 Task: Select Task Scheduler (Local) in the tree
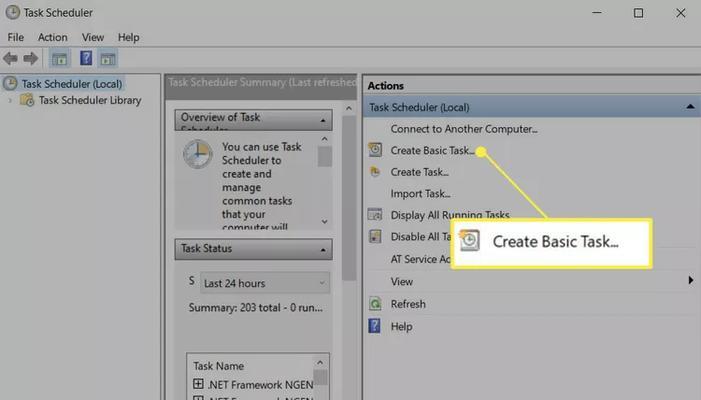[x=72, y=84]
